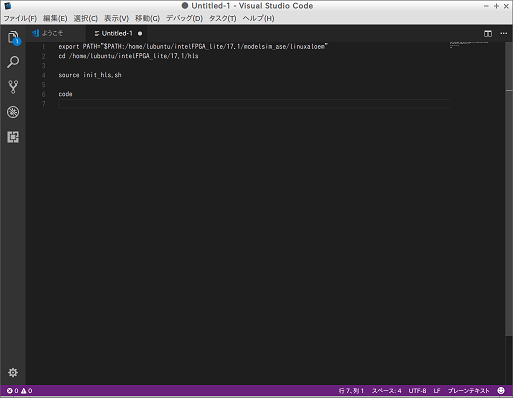Open the タスク(T) menu
The image size is (513, 398).
(x=222, y=18)
